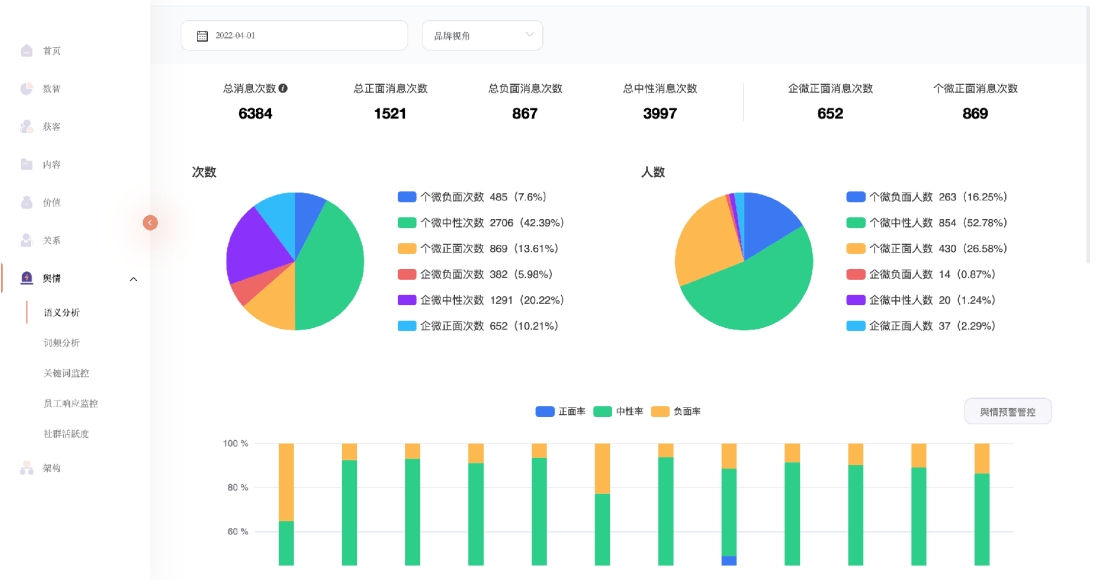Viewport: 1100px width, 586px height.
Task: Click bar with blue 正面率 segment
Action: click(729, 504)
